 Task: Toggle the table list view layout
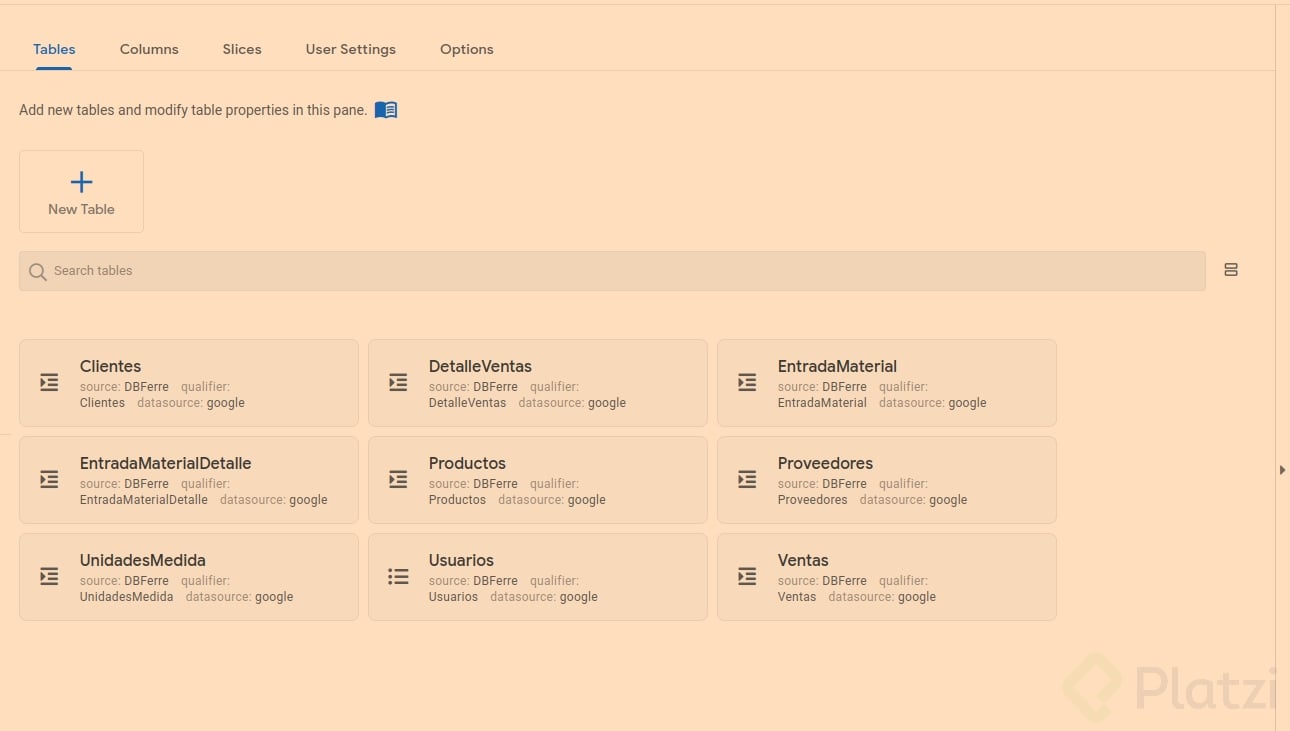click(x=1231, y=270)
